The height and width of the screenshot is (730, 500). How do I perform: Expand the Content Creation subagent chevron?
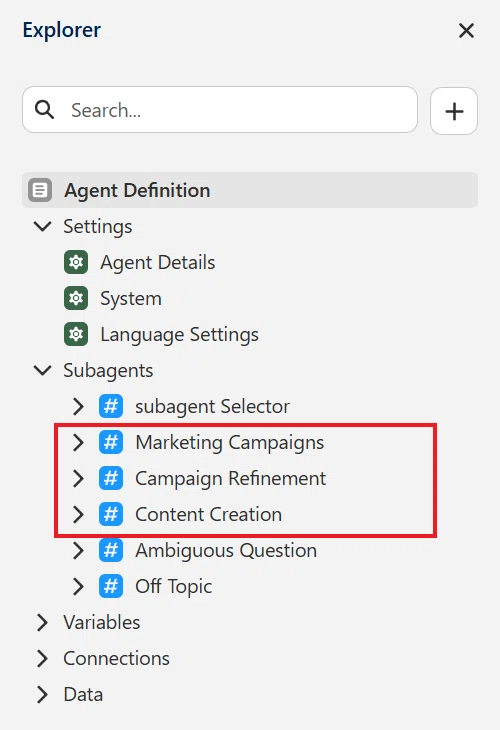(78, 514)
